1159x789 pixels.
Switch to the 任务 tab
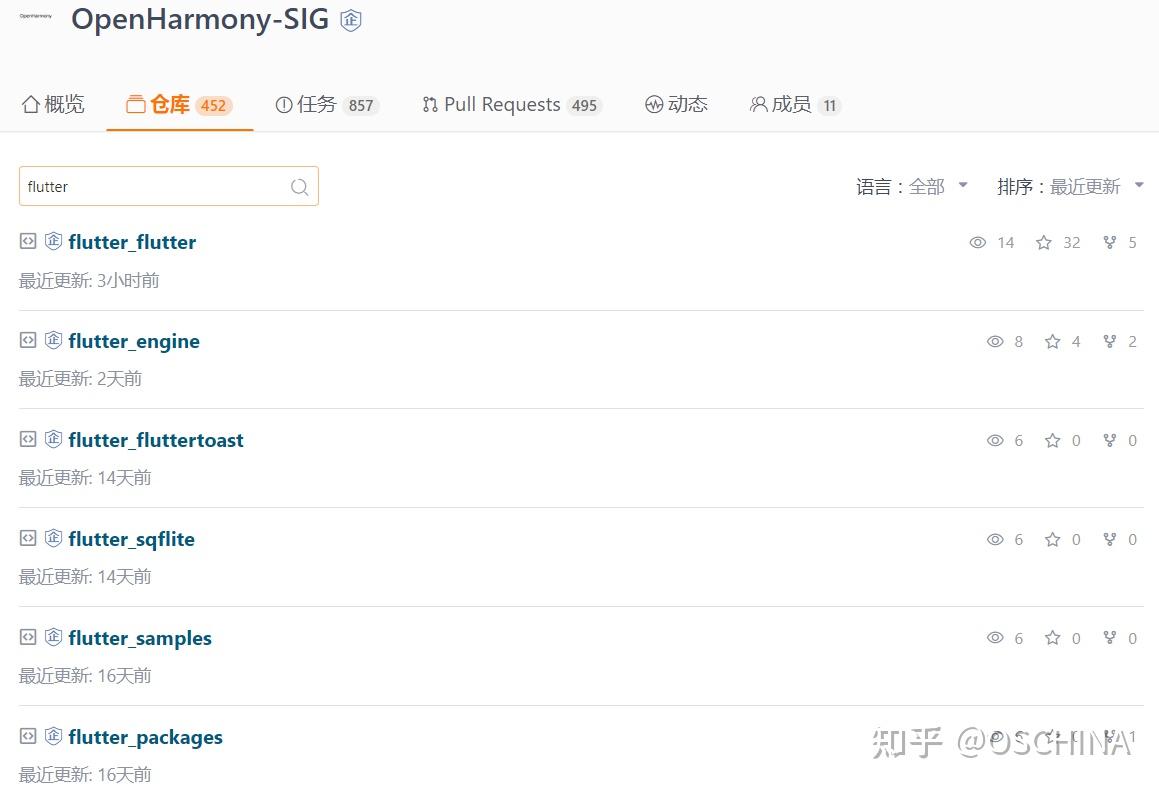click(x=326, y=104)
